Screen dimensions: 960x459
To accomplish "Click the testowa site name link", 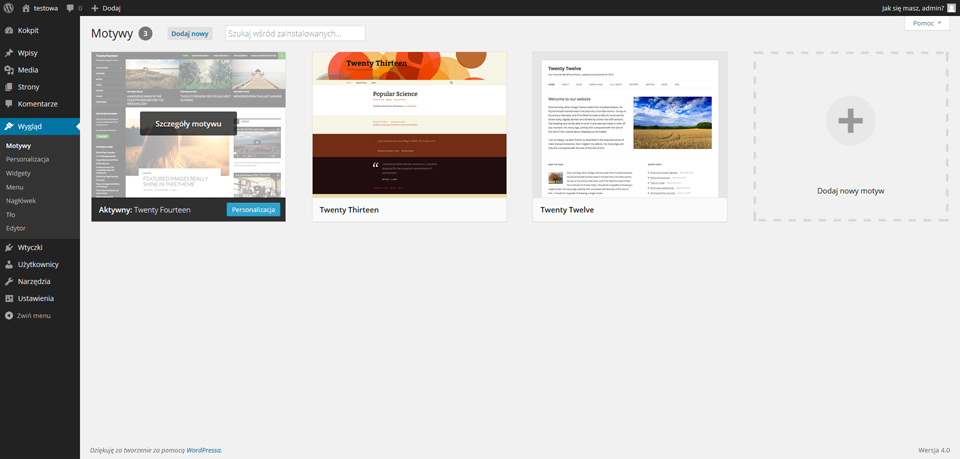I will (x=46, y=9).
